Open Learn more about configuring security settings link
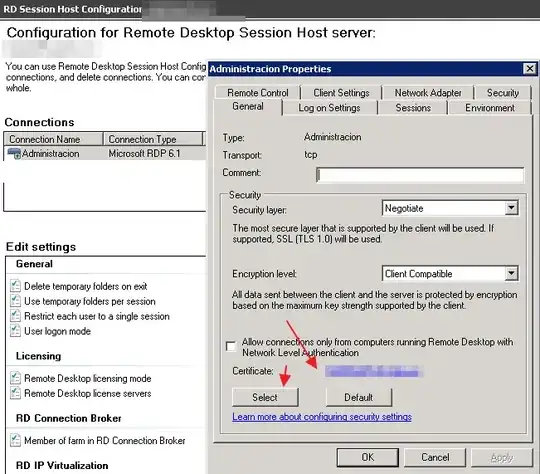This screenshot has height=474, width=540. (322, 416)
